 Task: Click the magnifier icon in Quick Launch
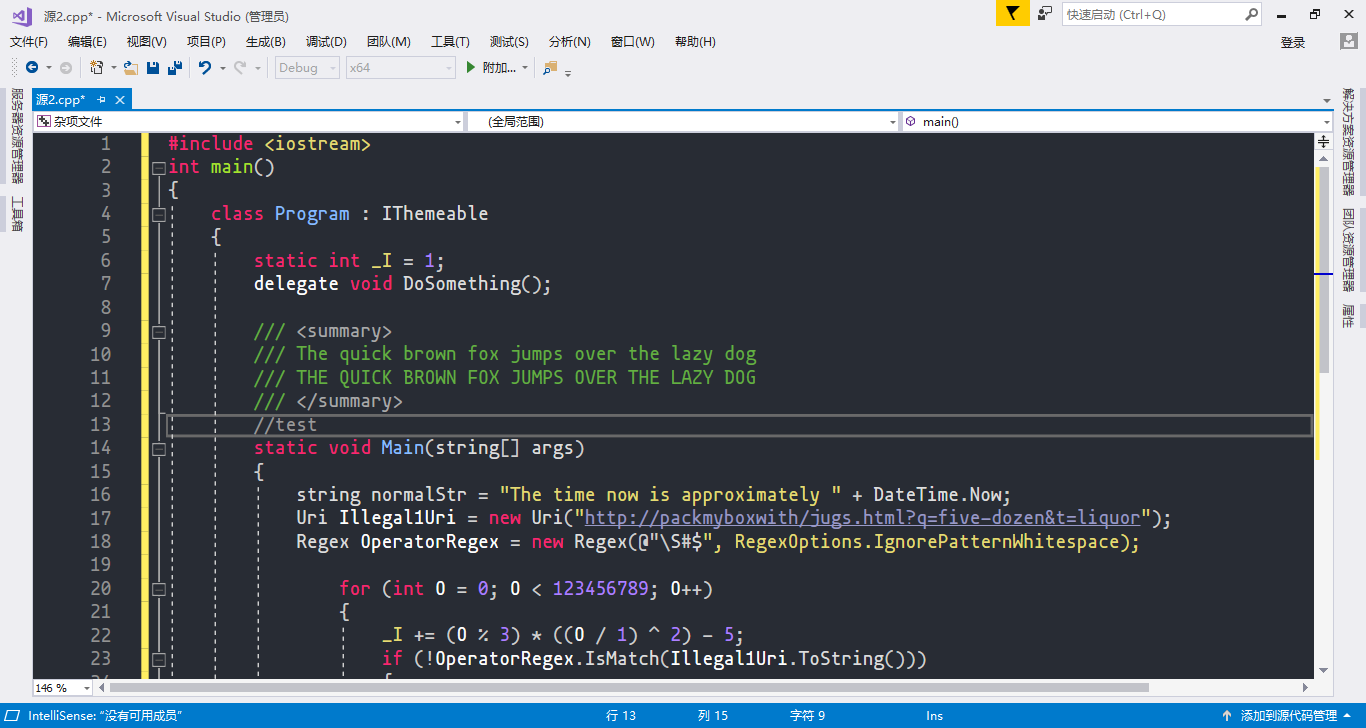click(1251, 14)
